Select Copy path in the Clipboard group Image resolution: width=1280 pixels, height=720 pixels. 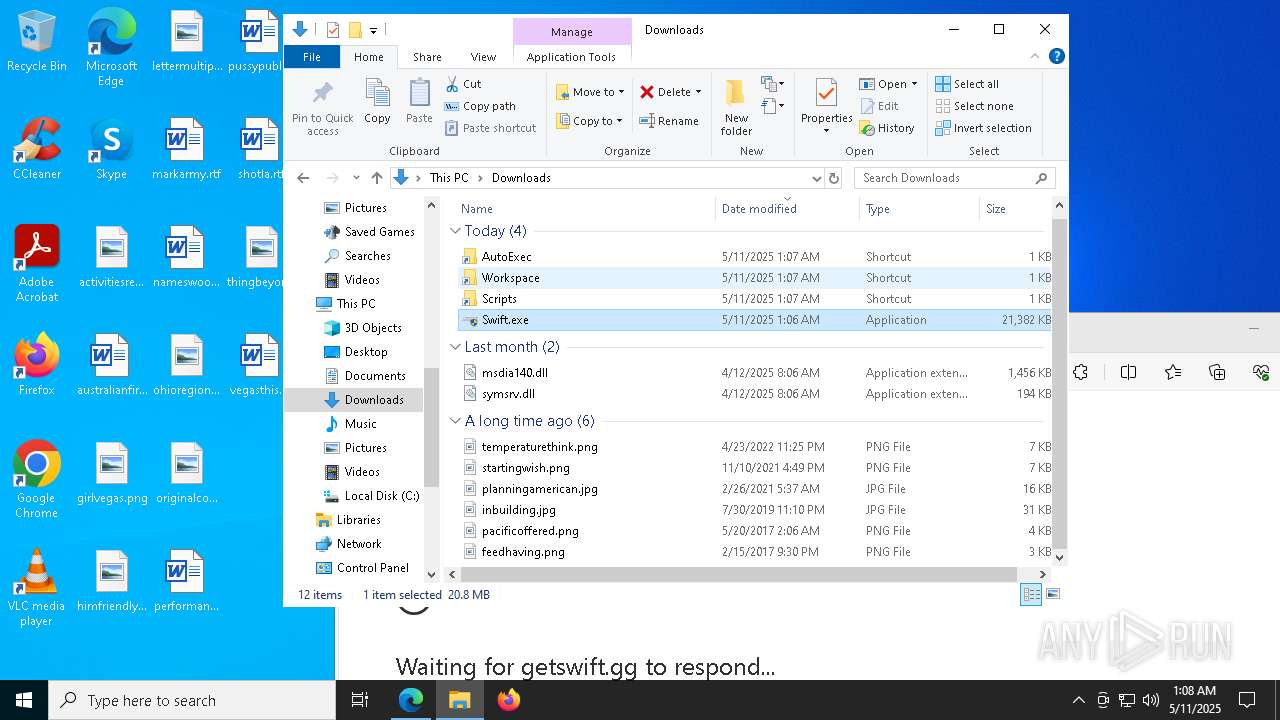point(480,106)
